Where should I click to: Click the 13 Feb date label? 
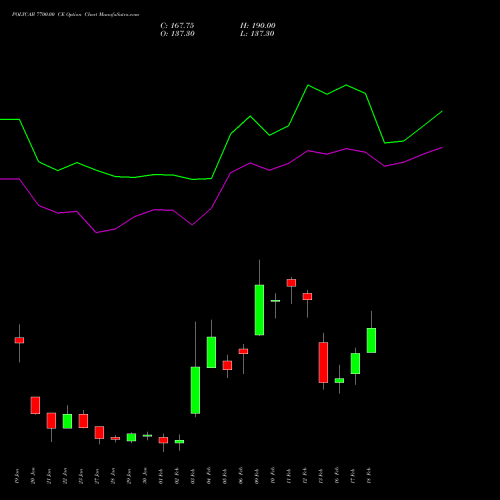[321, 476]
